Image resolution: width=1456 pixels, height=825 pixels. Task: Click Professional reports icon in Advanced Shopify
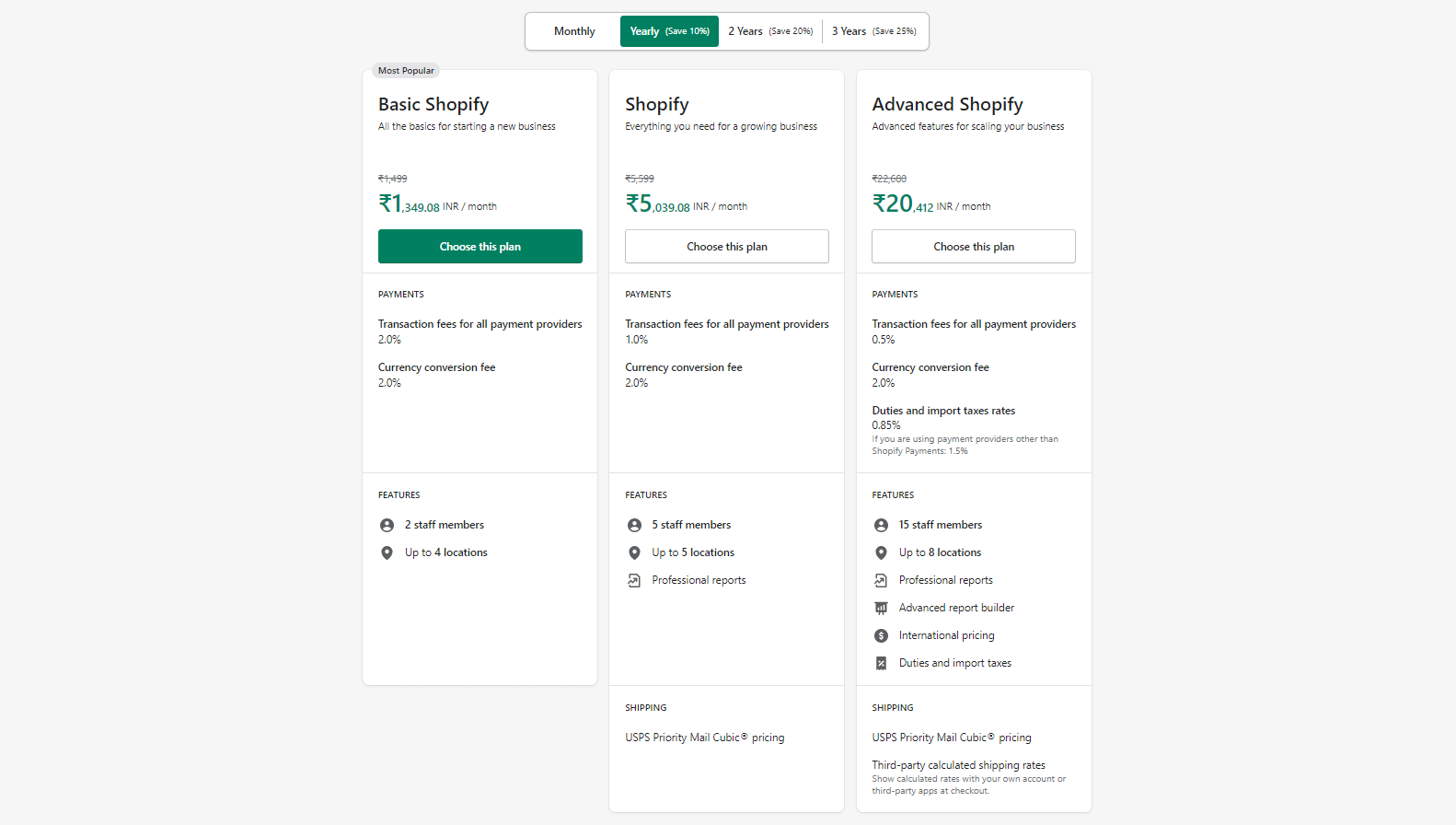pyautogui.click(x=881, y=580)
